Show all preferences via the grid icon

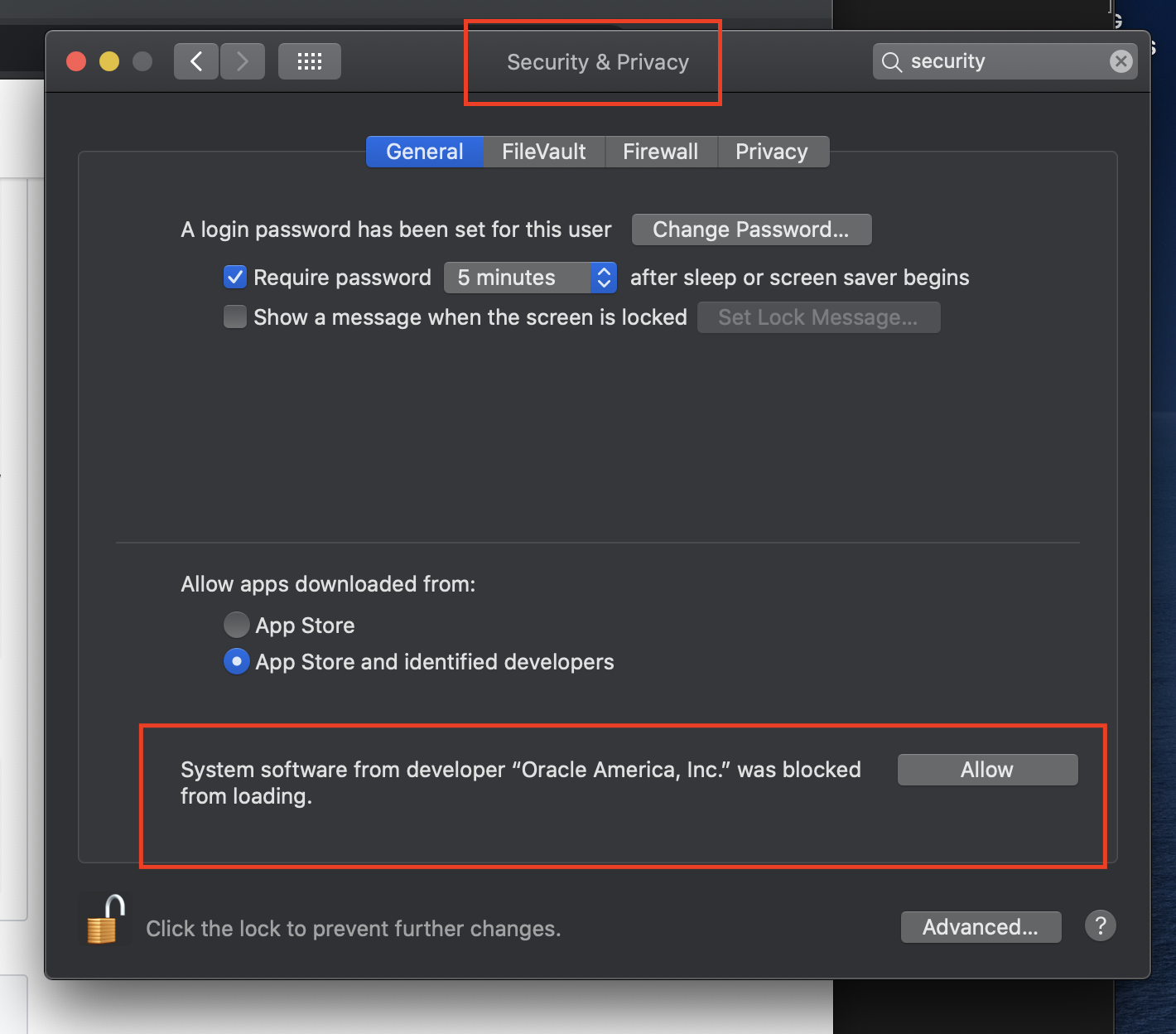310,61
